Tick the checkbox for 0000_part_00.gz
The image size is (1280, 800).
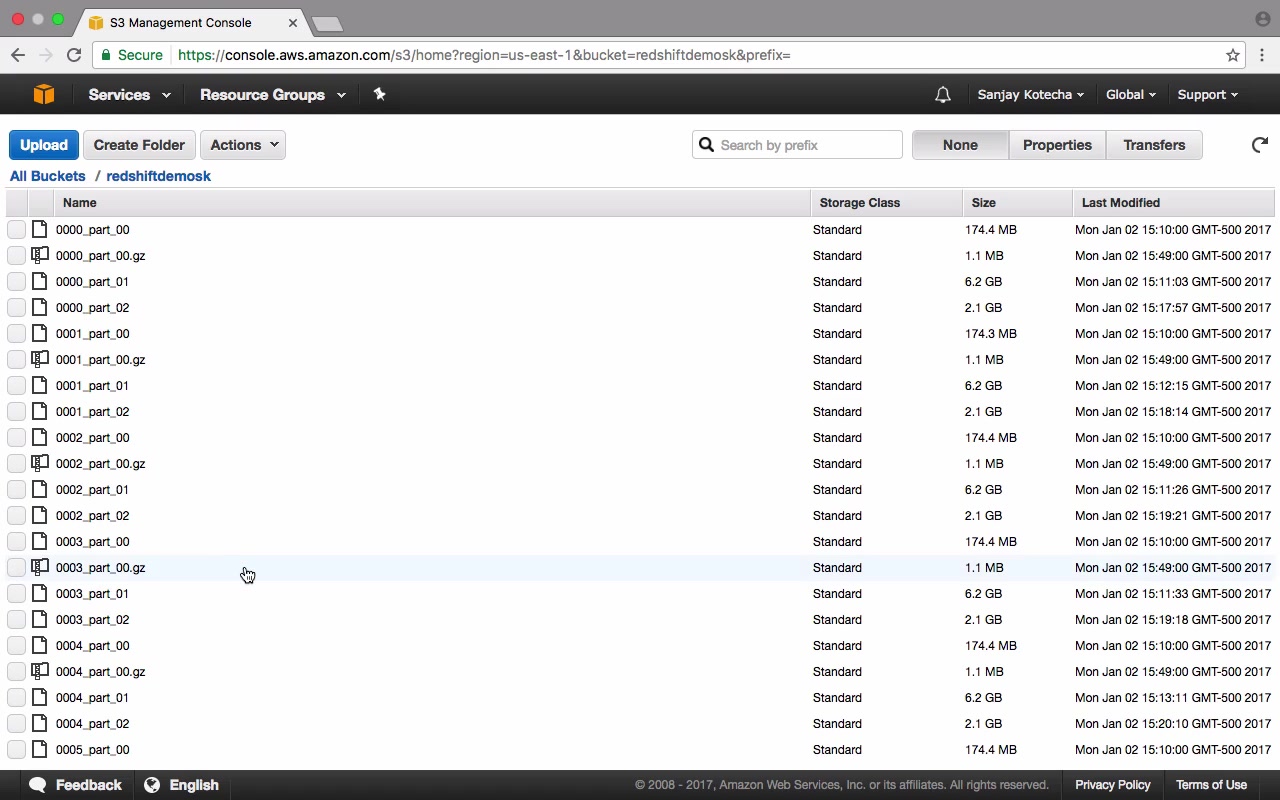pyautogui.click(x=16, y=255)
